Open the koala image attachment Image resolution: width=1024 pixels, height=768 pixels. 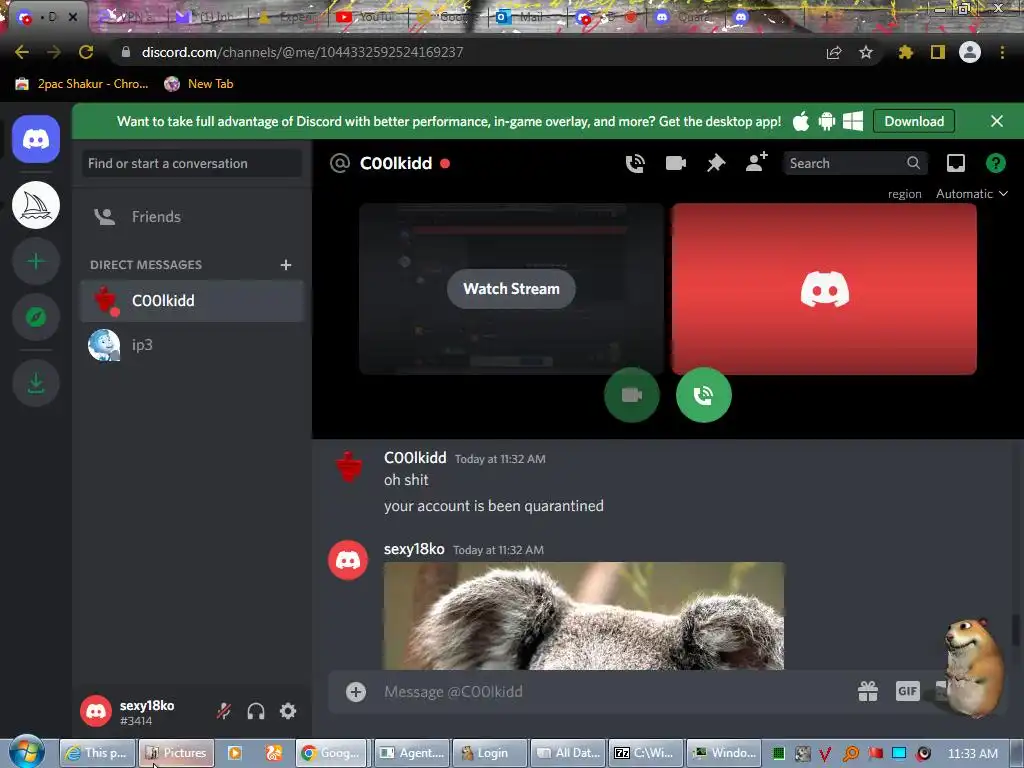[584, 616]
